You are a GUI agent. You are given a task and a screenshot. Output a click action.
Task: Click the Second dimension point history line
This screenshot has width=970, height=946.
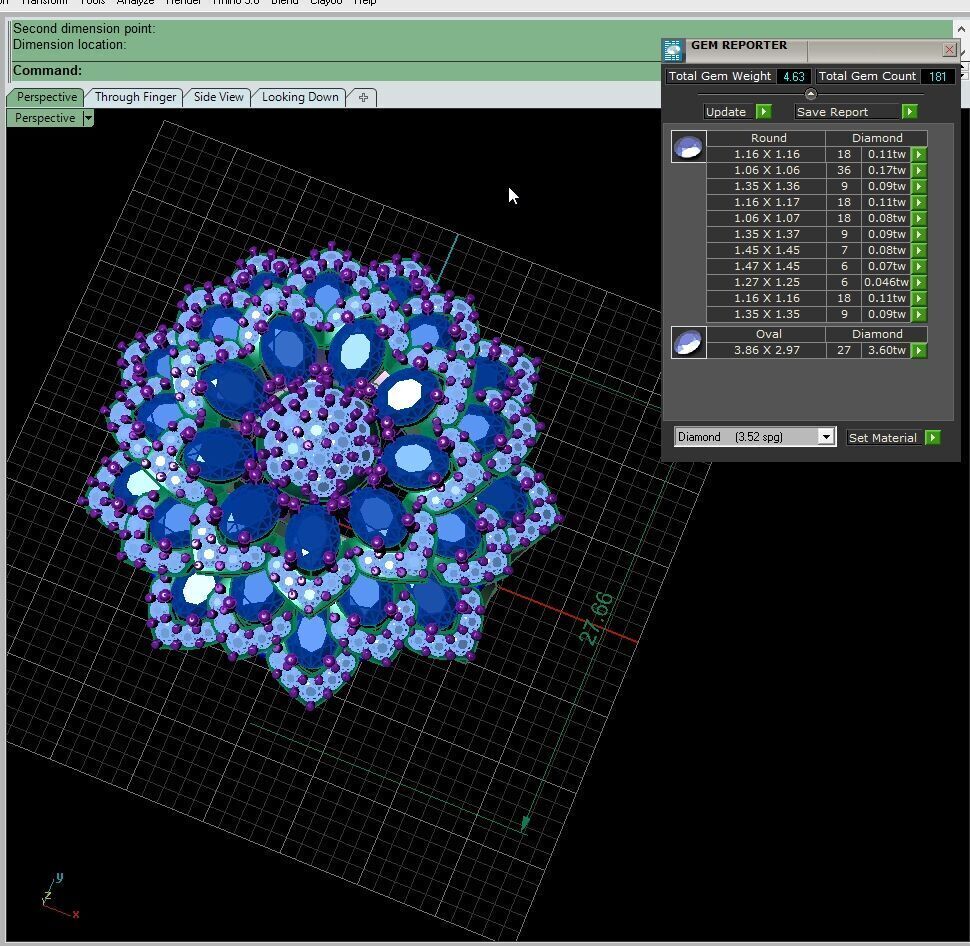click(84, 28)
